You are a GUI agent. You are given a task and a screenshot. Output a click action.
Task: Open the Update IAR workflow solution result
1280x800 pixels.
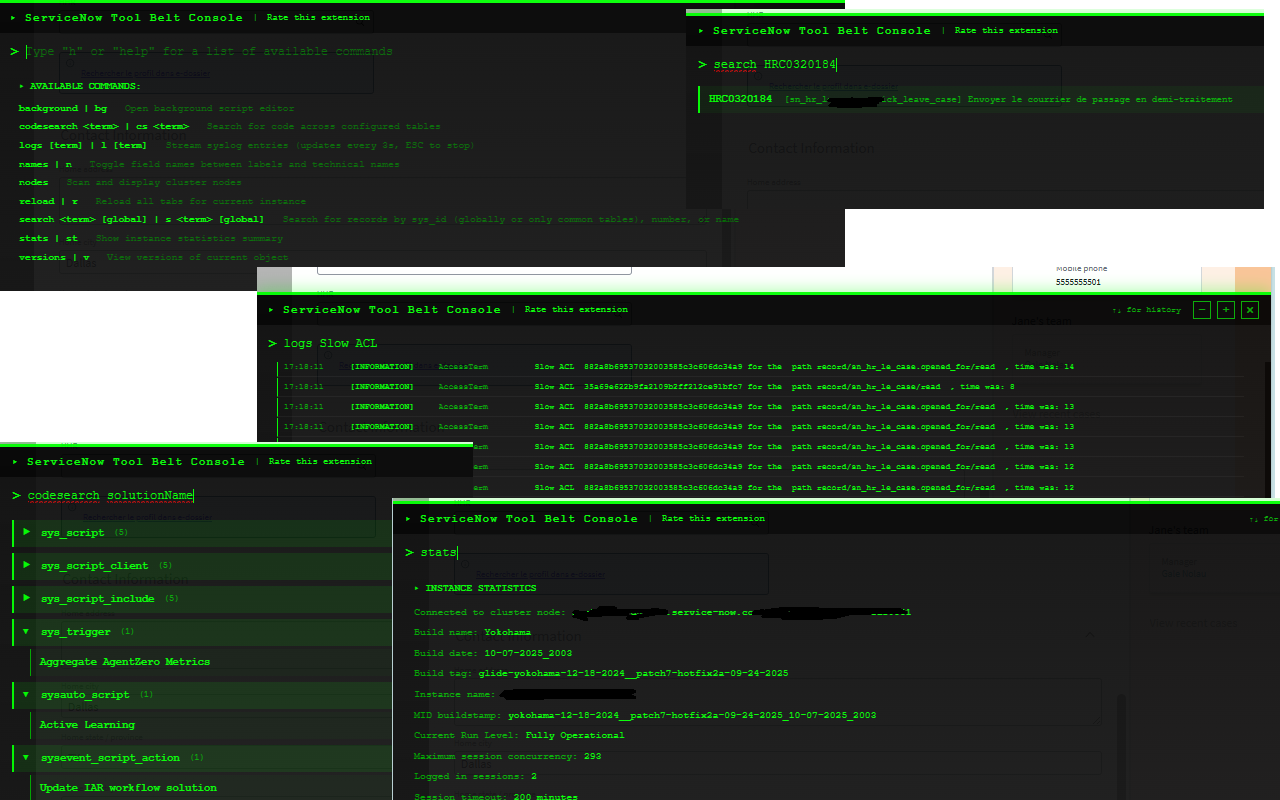[x=128, y=788]
